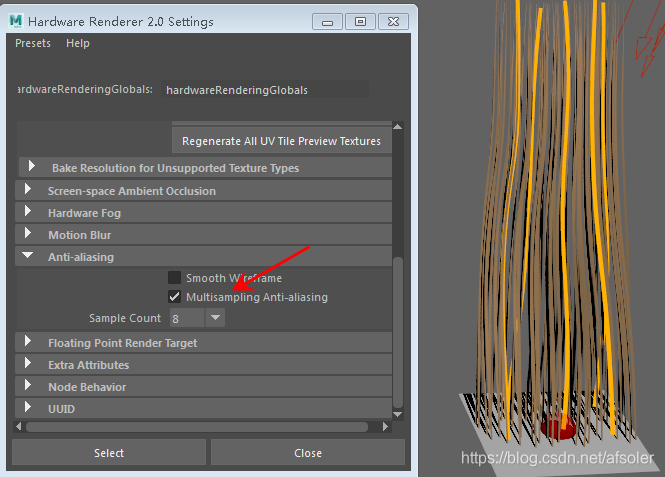665x477 pixels.
Task: Click the horizontal scrollbar right arrow
Action: click(385, 427)
